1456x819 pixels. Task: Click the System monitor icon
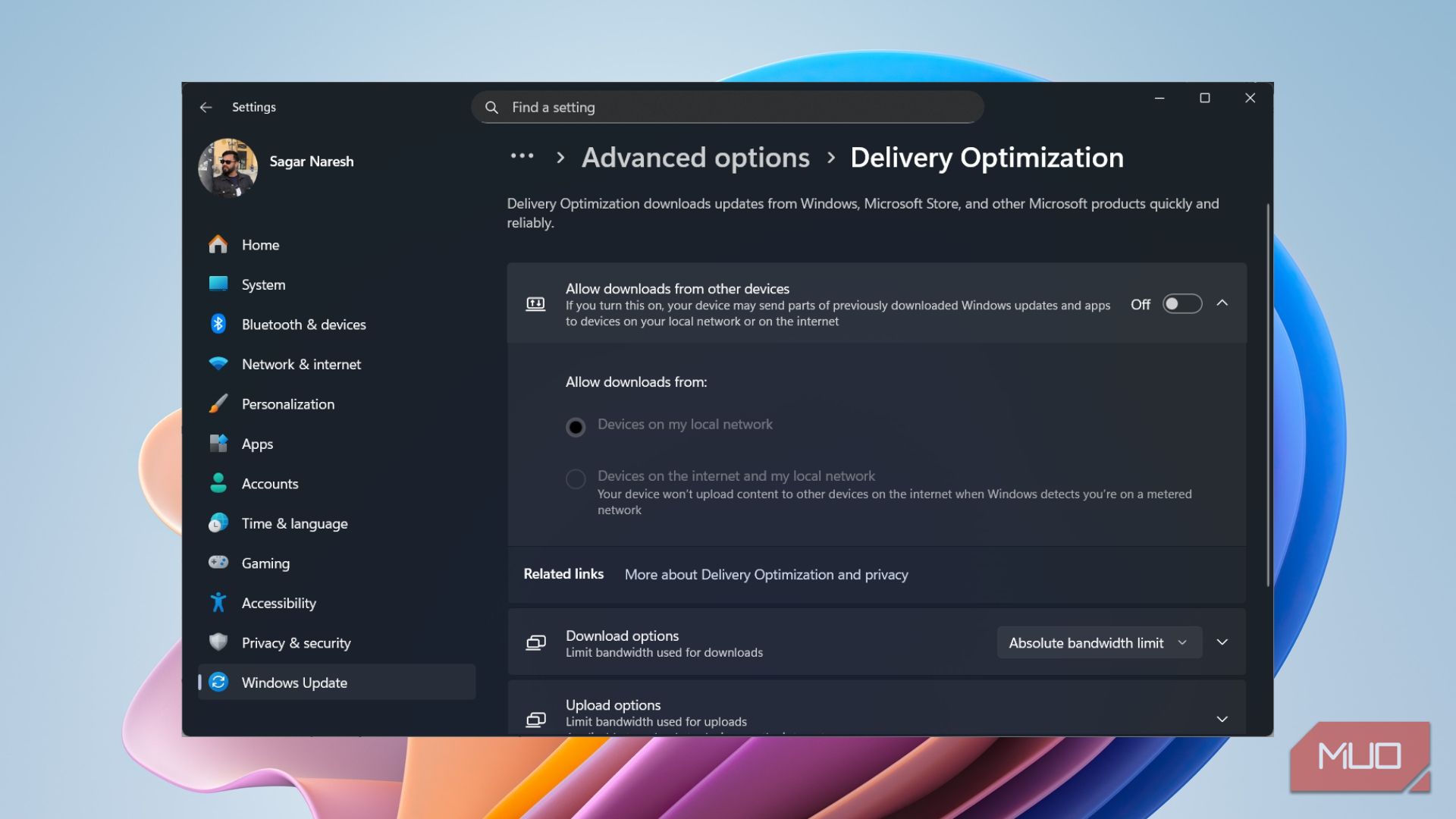218,284
